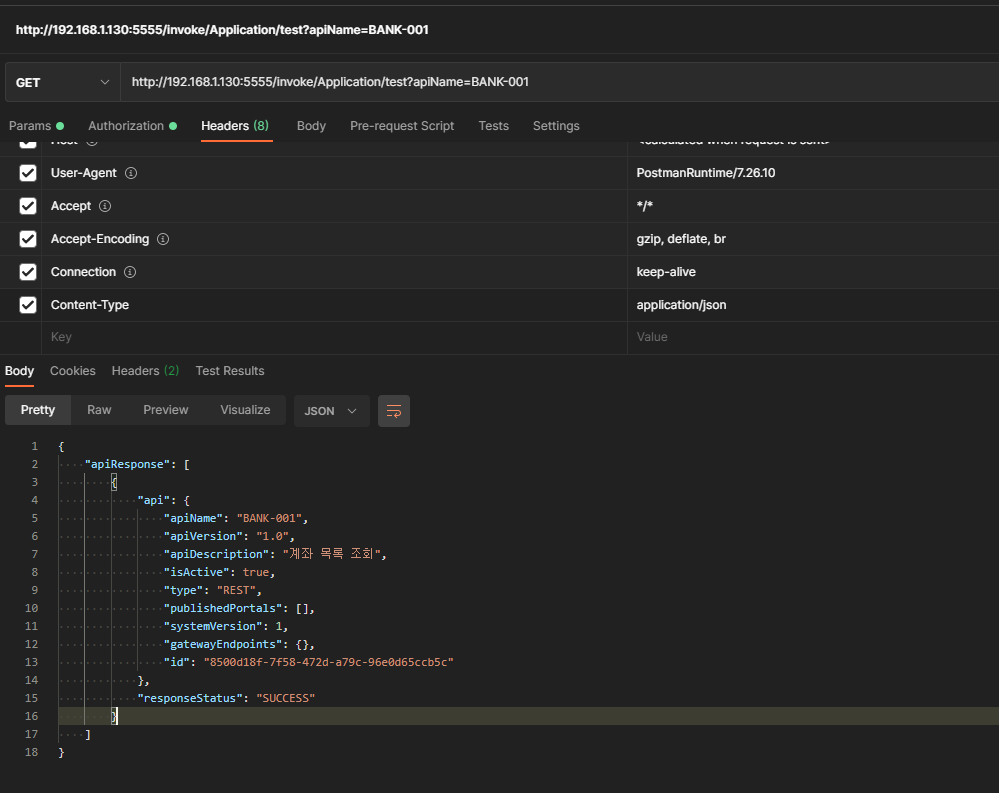Image resolution: width=999 pixels, height=793 pixels.
Task: Open the Pre-request Script tab
Action: coord(402,126)
